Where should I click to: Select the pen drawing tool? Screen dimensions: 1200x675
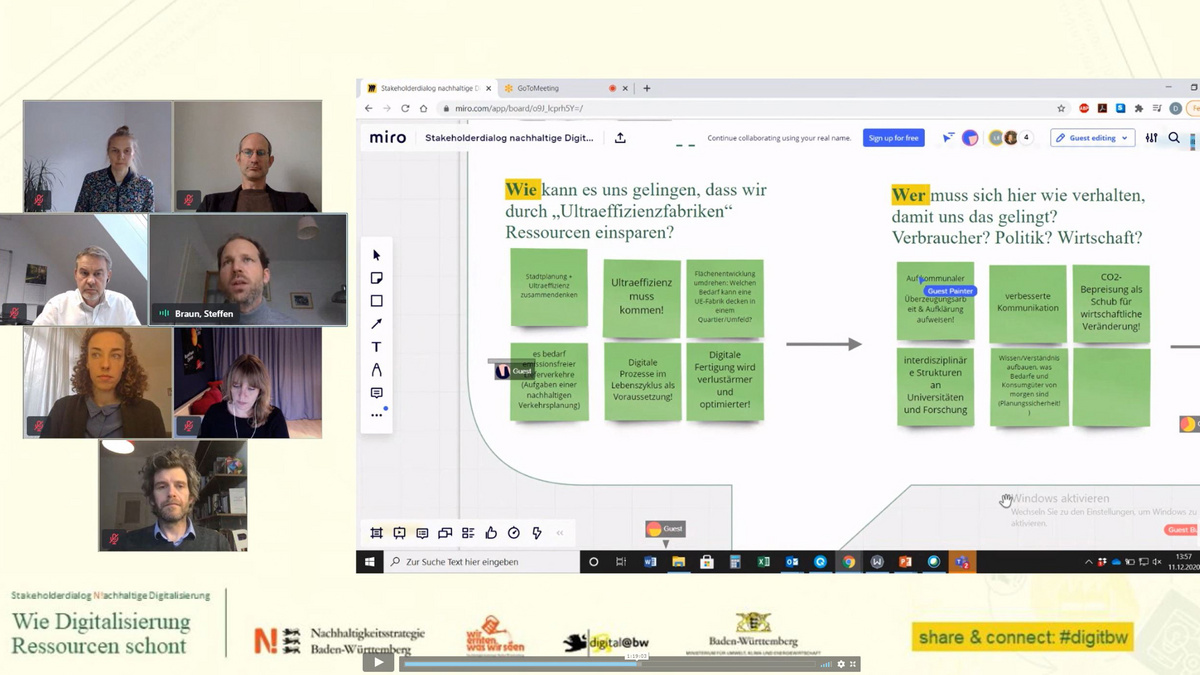click(x=377, y=370)
